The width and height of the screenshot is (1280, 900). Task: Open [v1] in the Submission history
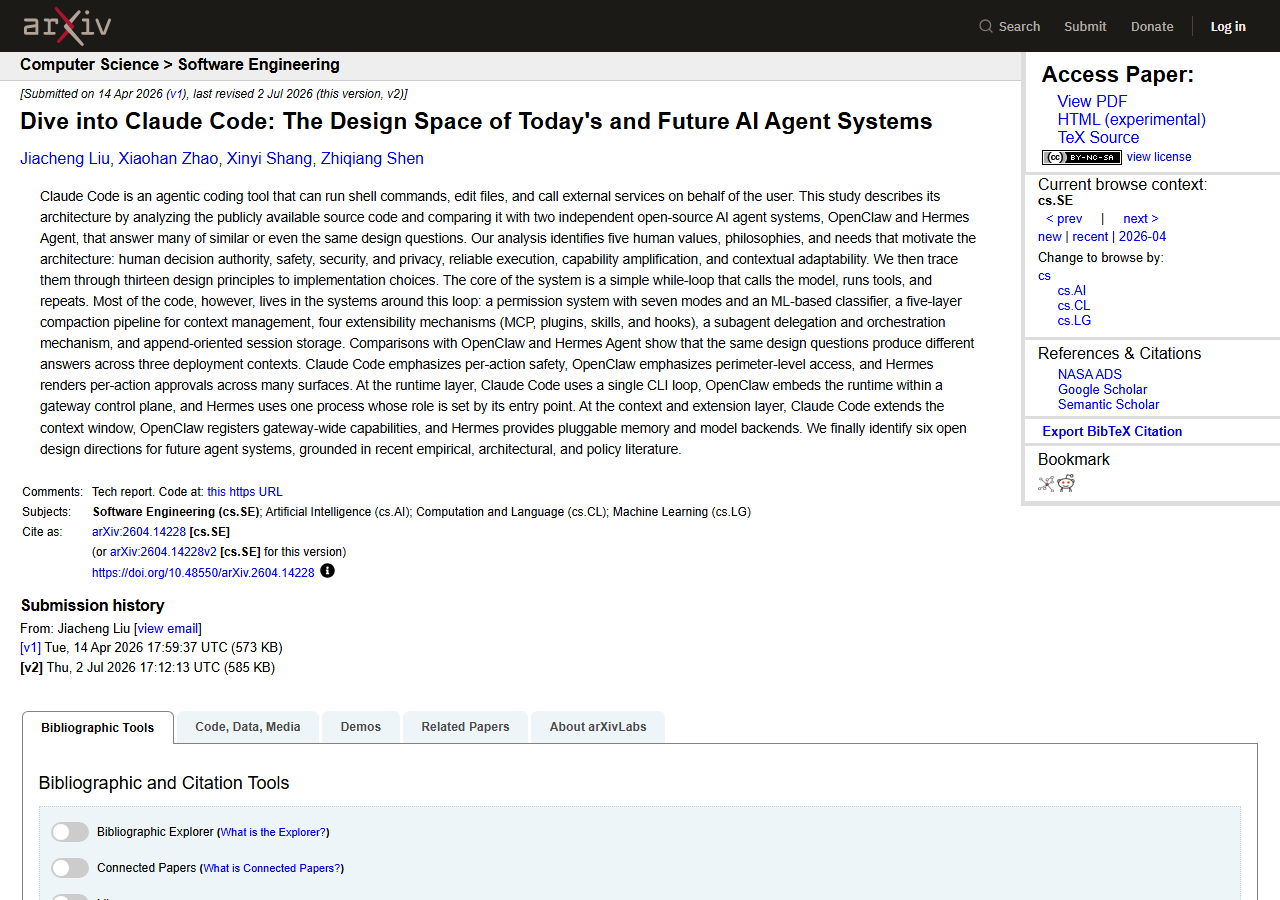click(30, 648)
